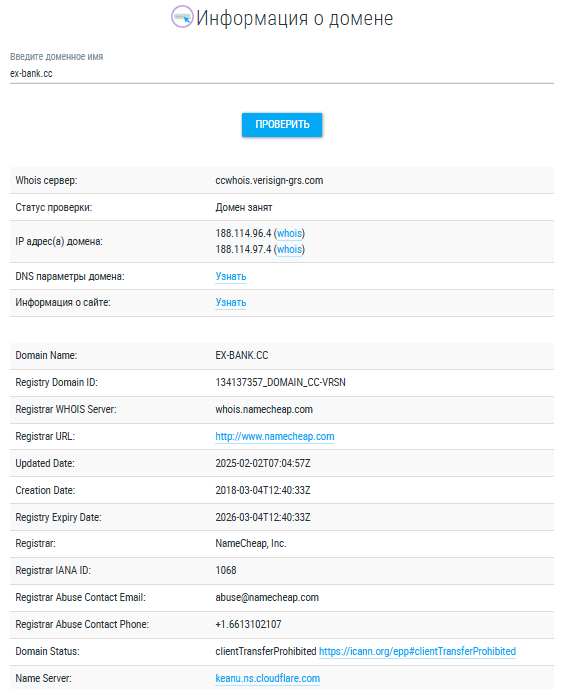Image resolution: width=561 pixels, height=689 pixels.
Task: Open whois link for 188.114.96.4
Action: [289, 233]
